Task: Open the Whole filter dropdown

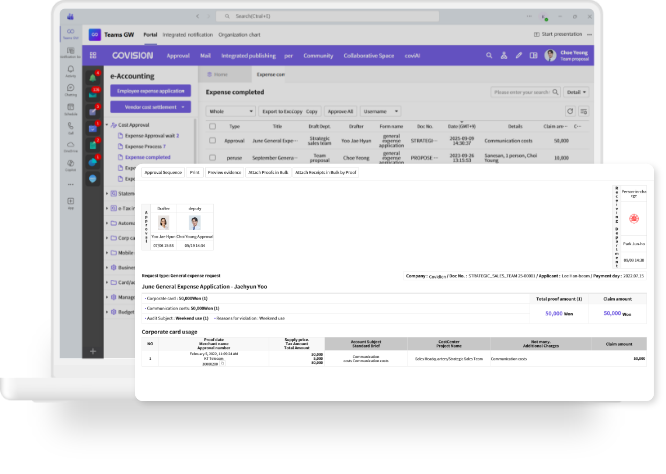Action: point(230,111)
